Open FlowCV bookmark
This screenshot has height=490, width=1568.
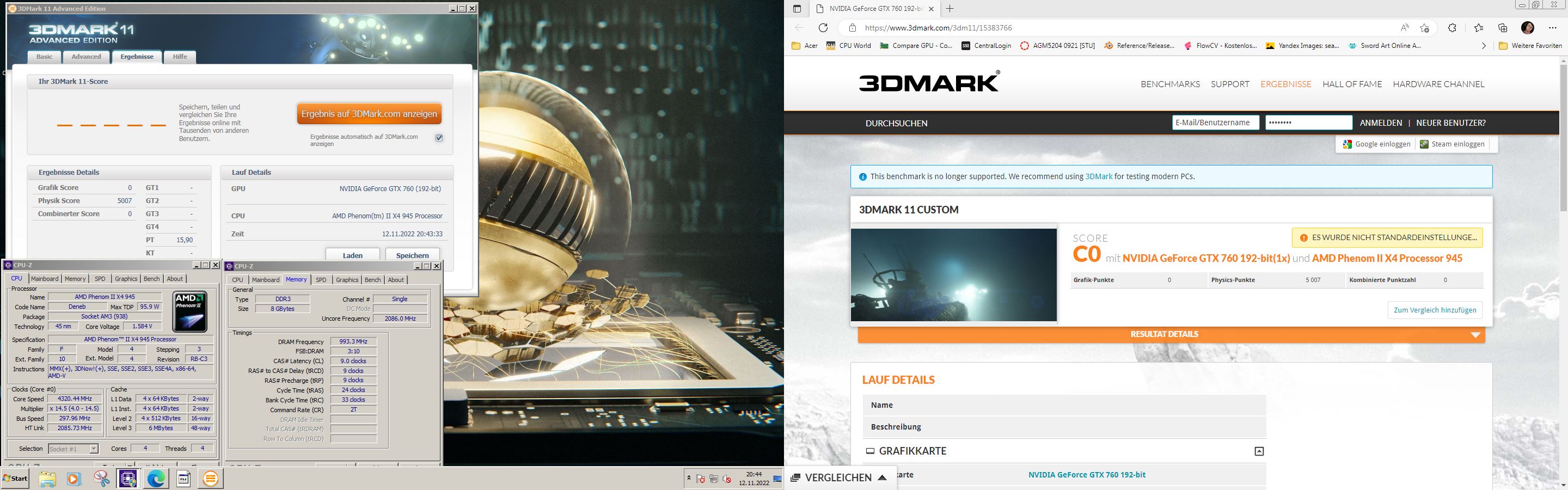click(x=1220, y=46)
